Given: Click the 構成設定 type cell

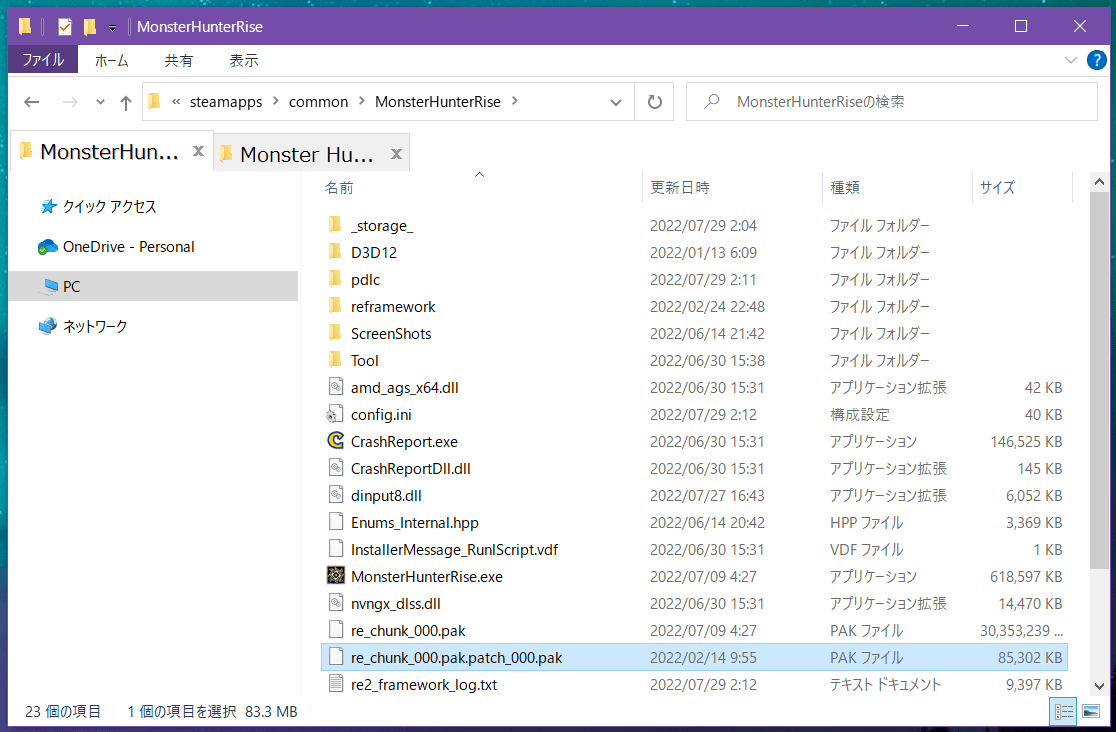Looking at the screenshot, I should click(859, 414).
